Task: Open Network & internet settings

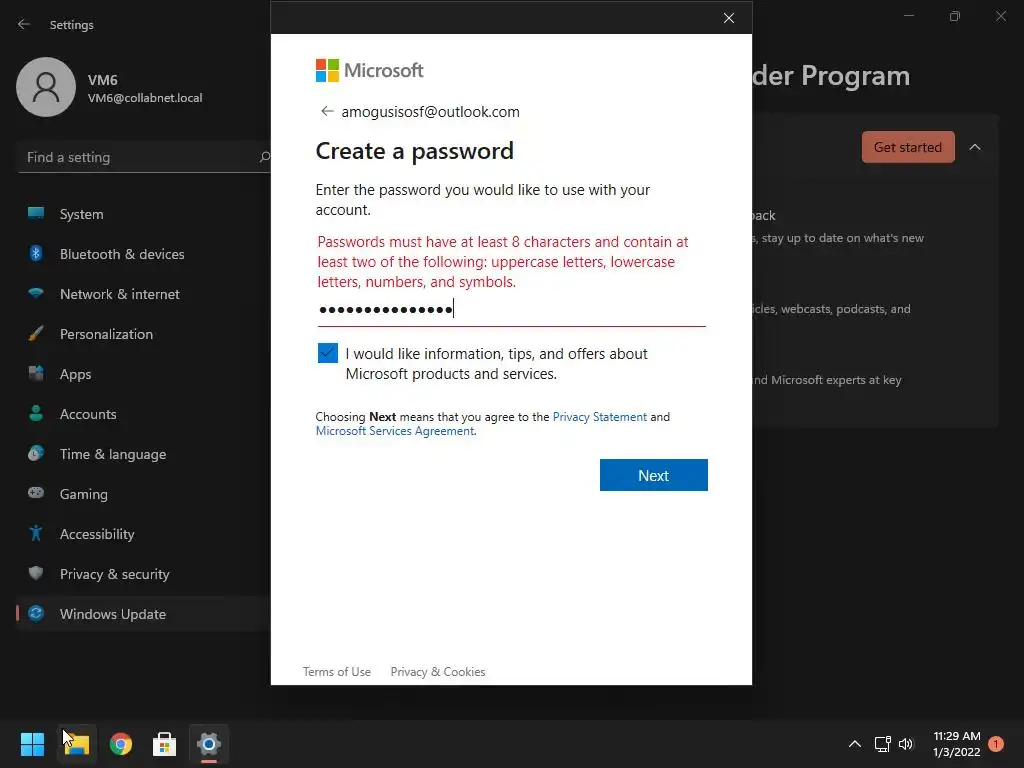Action: (x=142, y=294)
